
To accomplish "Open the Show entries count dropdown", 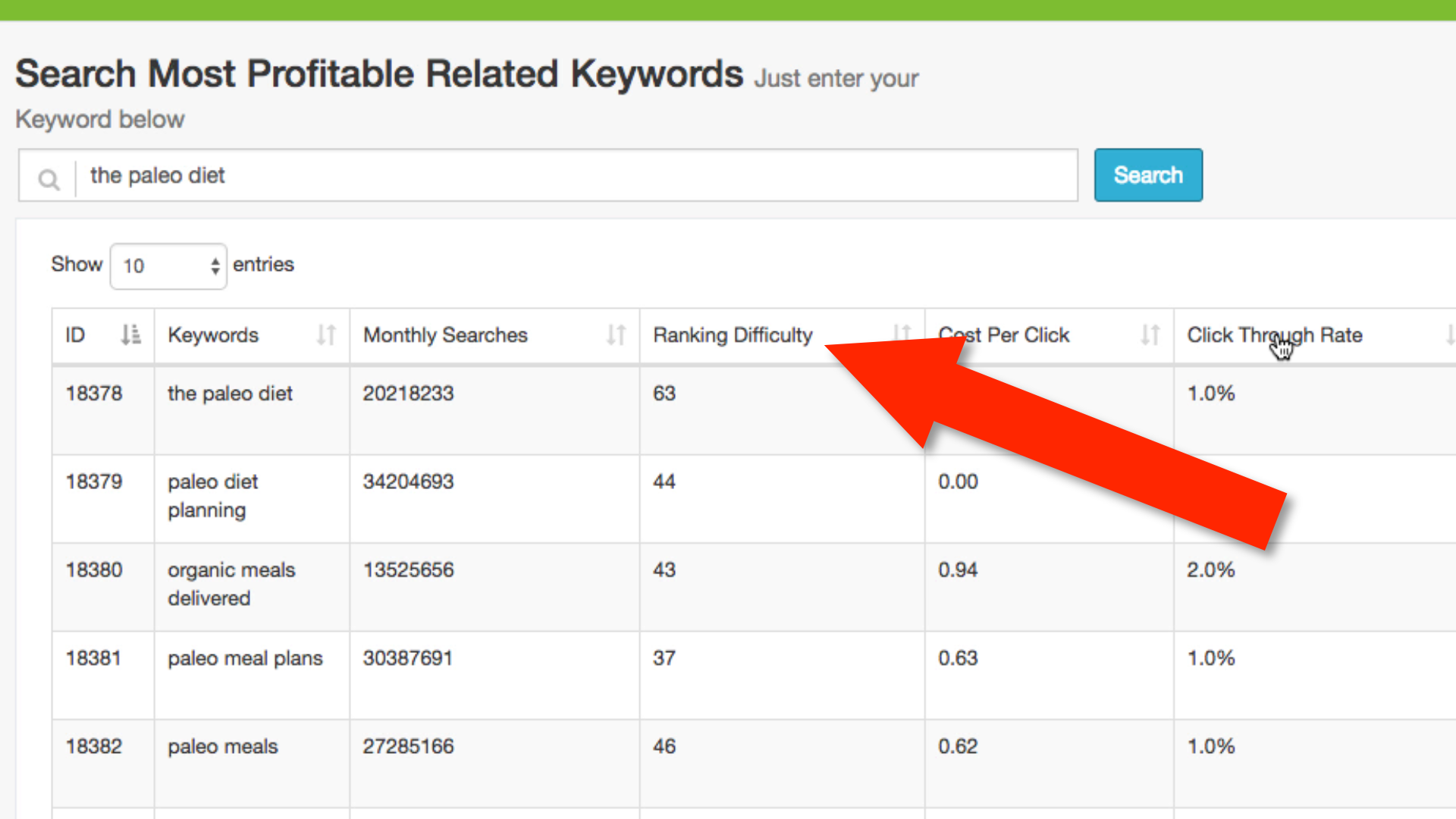I will point(168,265).
